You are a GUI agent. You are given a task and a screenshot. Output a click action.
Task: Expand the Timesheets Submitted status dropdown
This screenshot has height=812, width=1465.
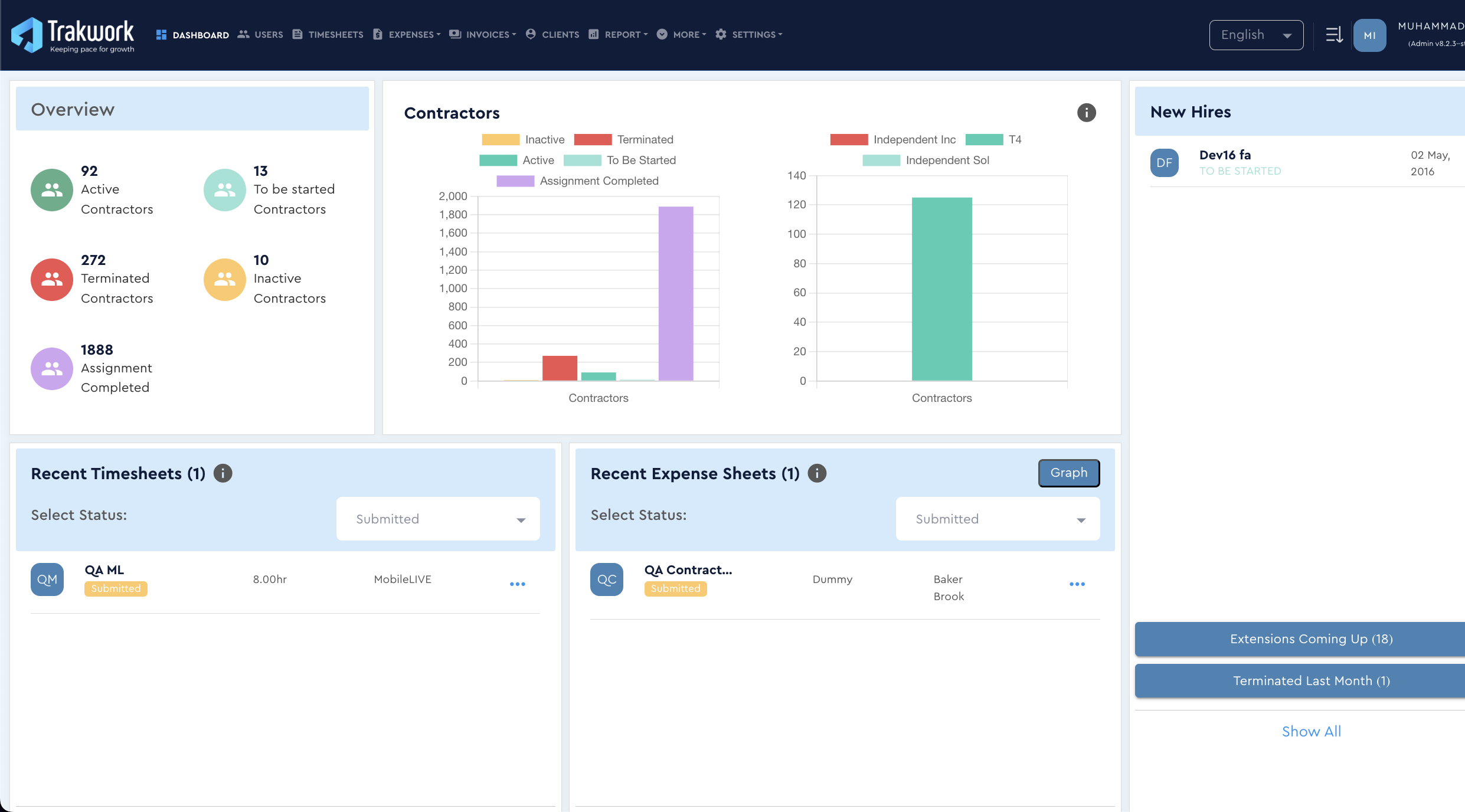click(438, 519)
